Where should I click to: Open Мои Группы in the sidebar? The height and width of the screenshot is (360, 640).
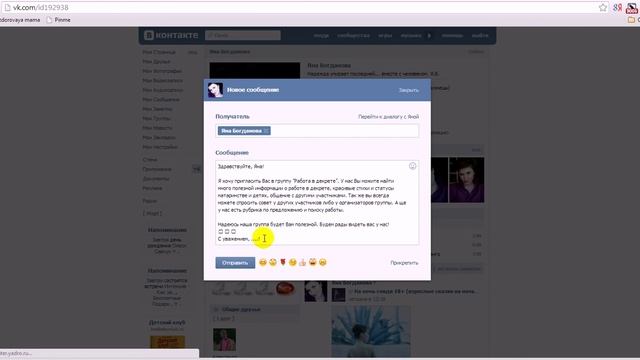(x=156, y=118)
